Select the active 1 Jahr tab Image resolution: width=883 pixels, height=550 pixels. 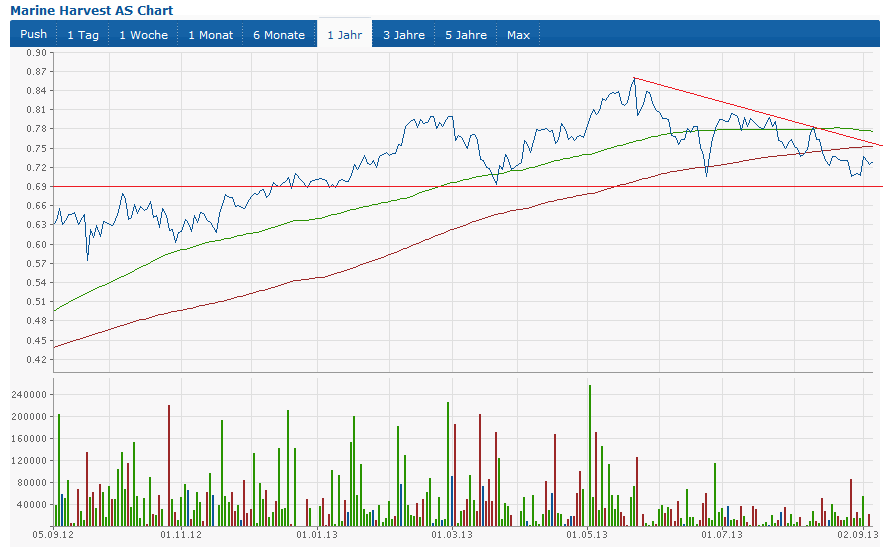(x=344, y=35)
